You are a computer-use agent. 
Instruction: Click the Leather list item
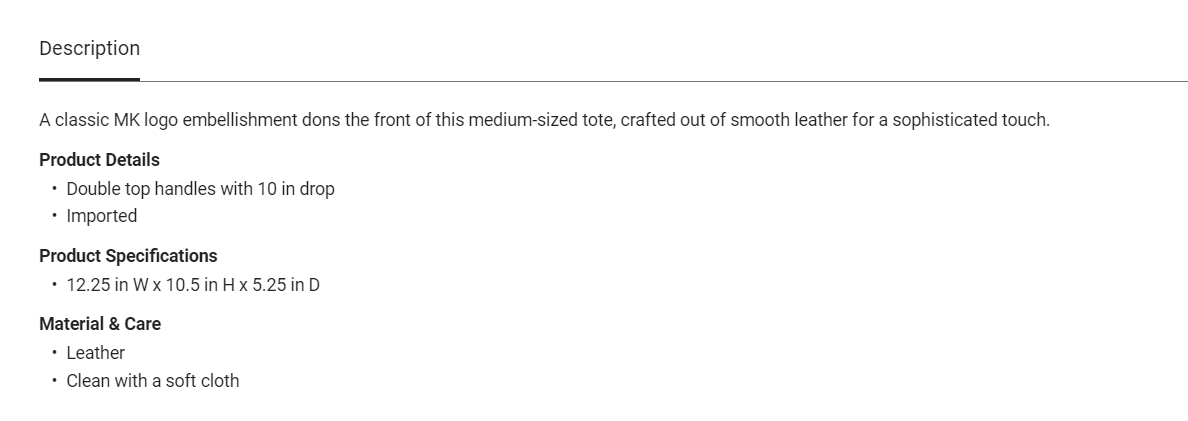click(95, 353)
